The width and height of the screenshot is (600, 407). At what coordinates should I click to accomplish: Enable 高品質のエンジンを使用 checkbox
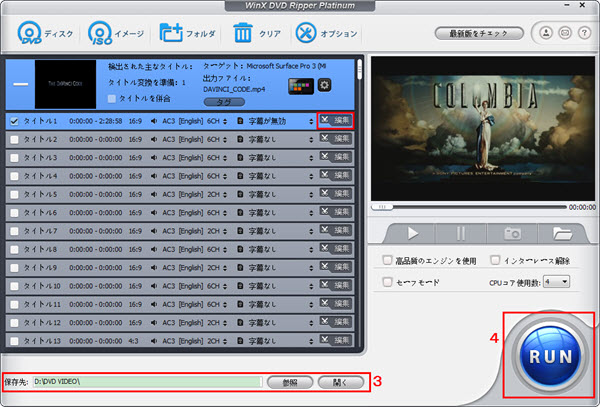388,260
